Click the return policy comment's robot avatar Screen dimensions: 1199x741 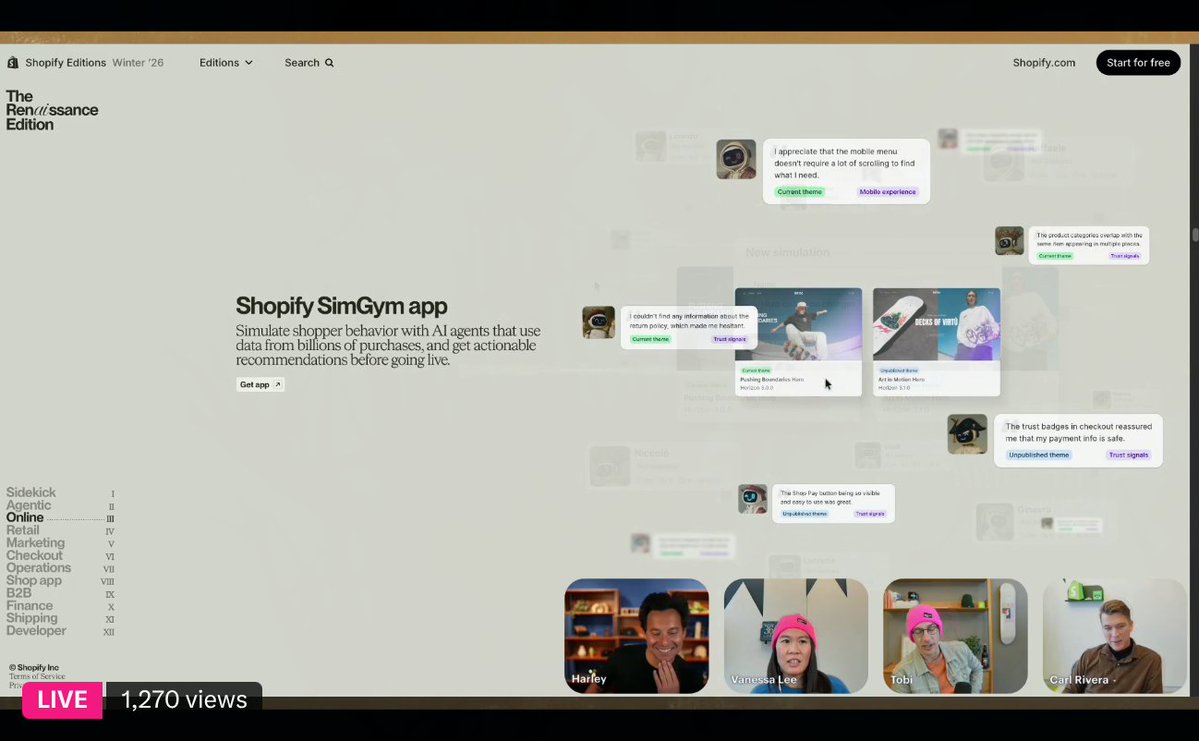[598, 323]
